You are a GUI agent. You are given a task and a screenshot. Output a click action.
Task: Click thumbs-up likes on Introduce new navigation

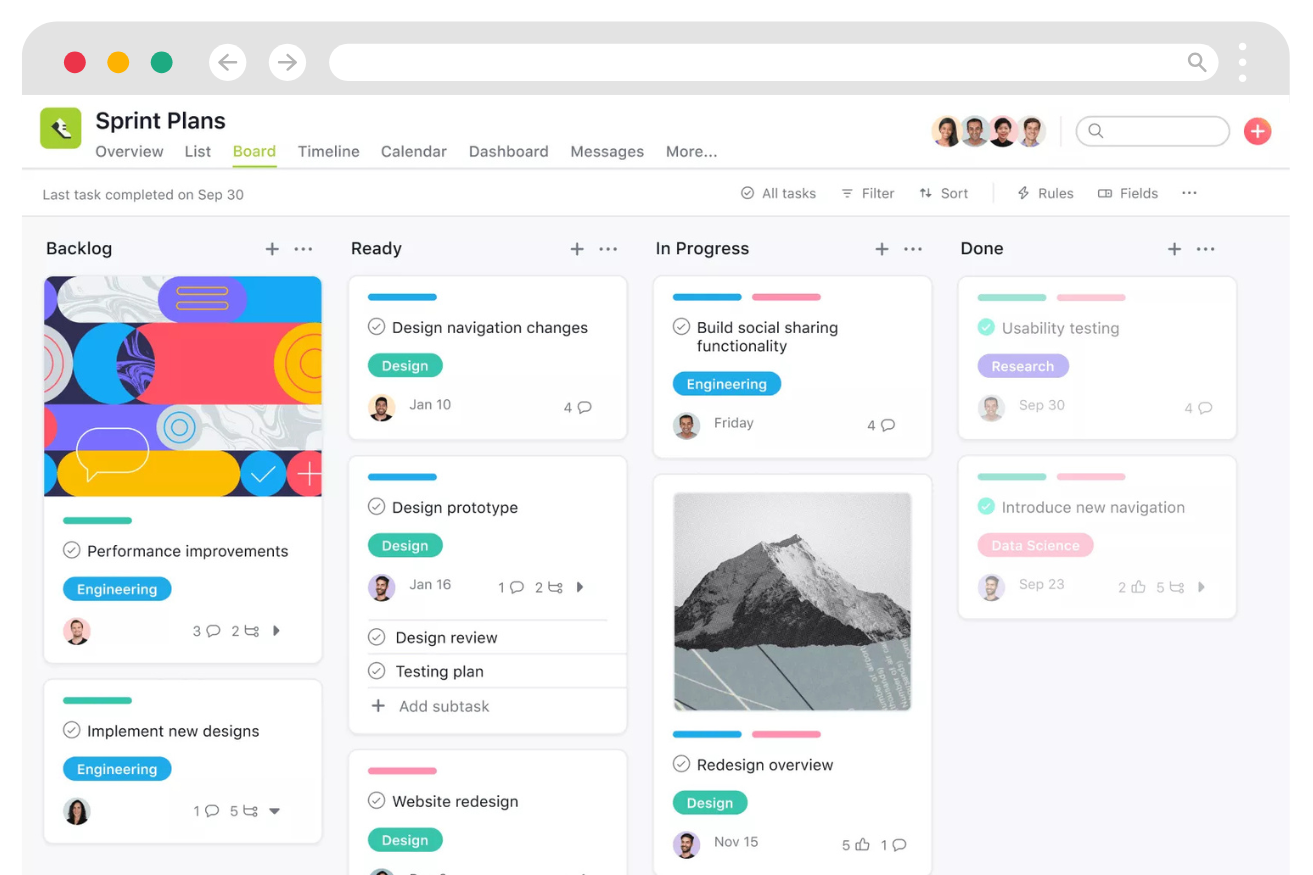click(x=1138, y=587)
